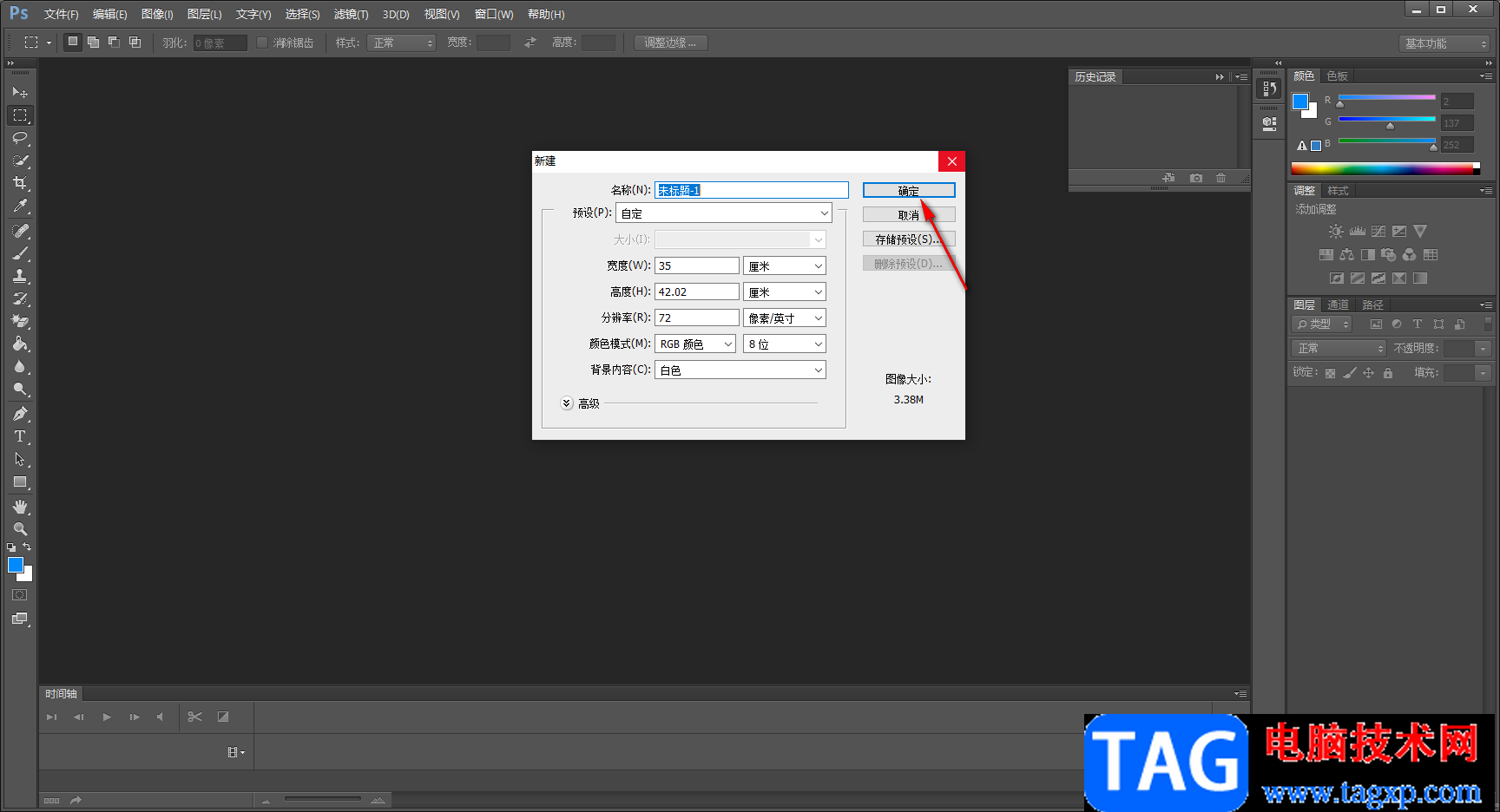Select the Brush tool
Image resolution: width=1500 pixels, height=812 pixels.
pyautogui.click(x=20, y=253)
